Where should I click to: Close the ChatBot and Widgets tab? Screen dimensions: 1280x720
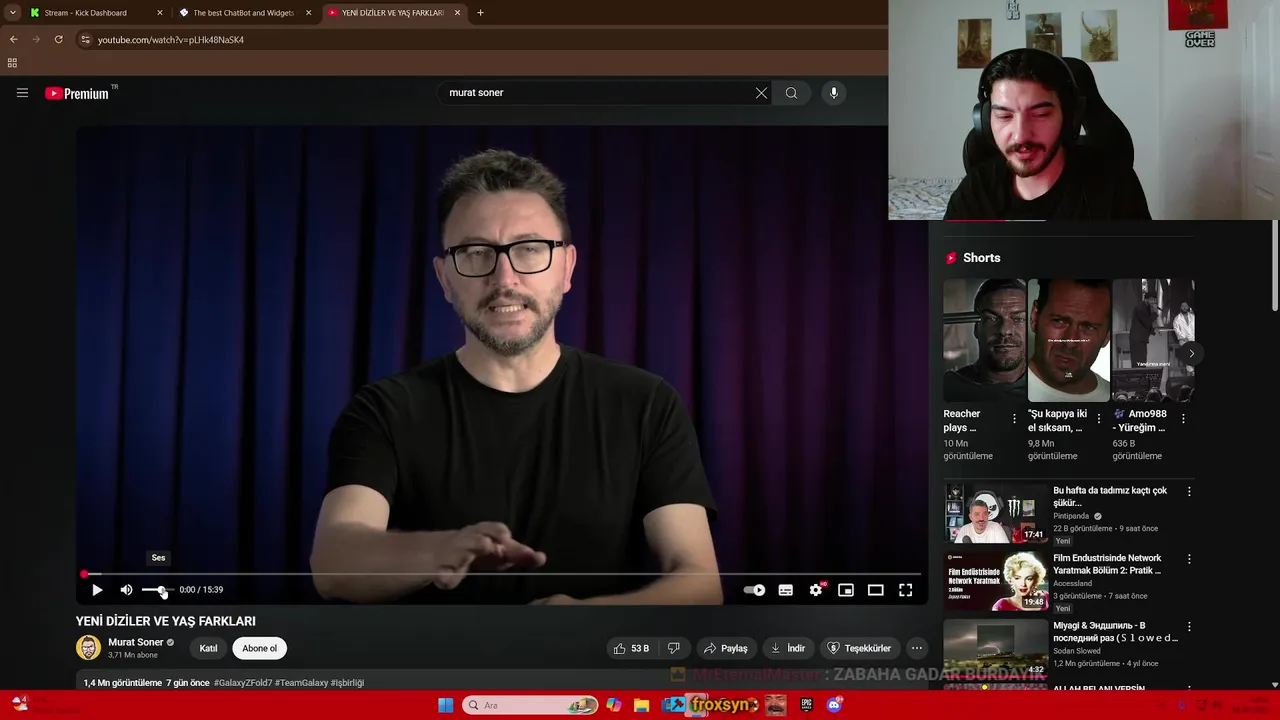coord(308,13)
